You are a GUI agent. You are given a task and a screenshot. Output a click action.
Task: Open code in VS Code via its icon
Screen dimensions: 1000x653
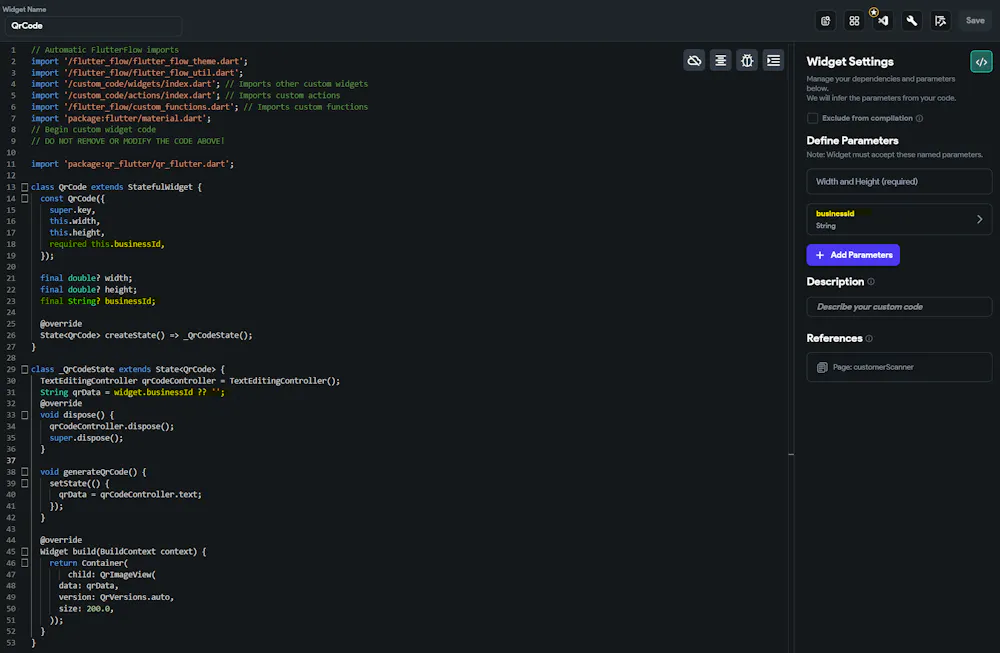tap(883, 21)
